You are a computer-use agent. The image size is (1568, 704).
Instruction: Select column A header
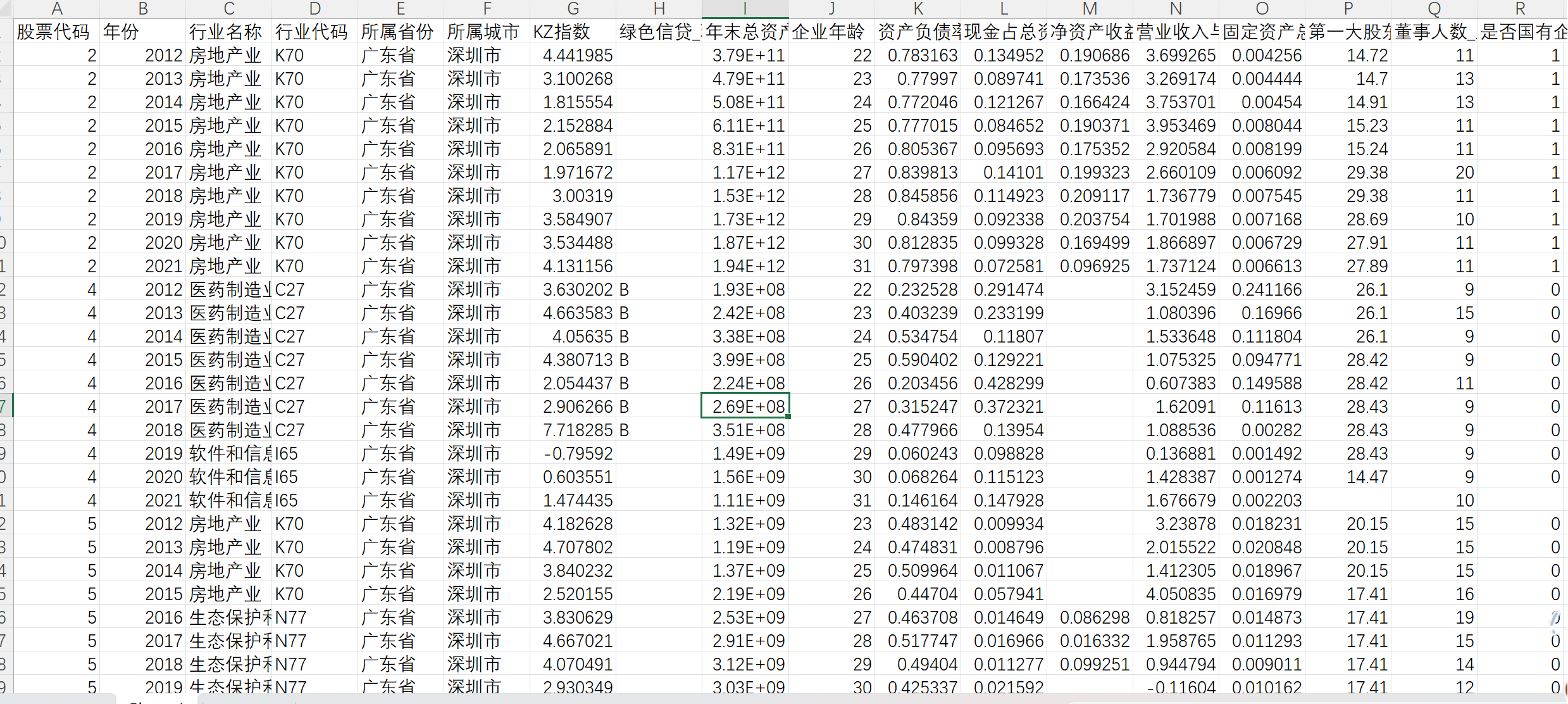tap(56, 8)
